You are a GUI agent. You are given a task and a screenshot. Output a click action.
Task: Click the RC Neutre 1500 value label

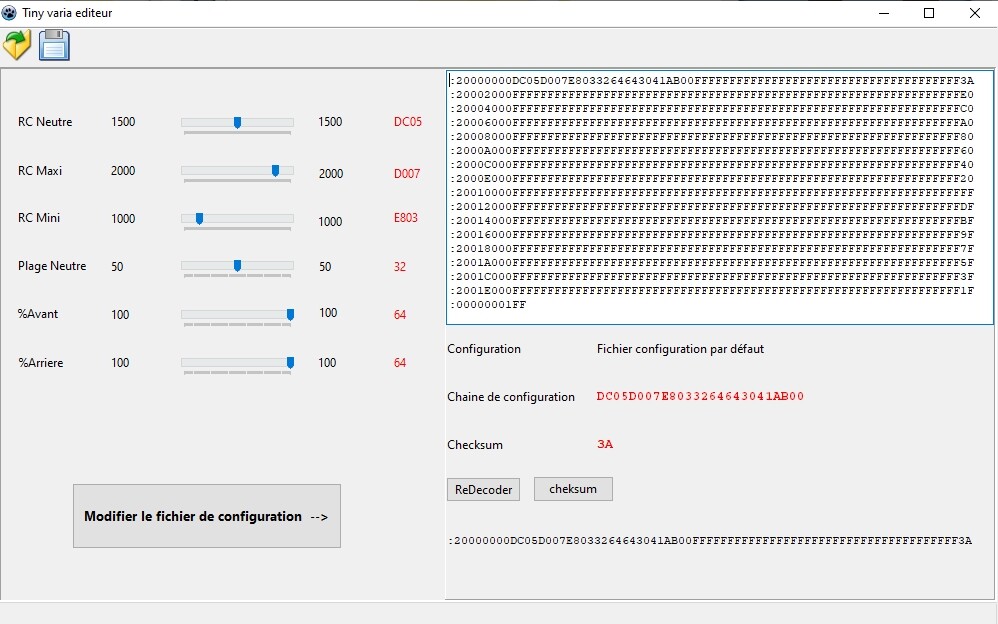(121, 122)
